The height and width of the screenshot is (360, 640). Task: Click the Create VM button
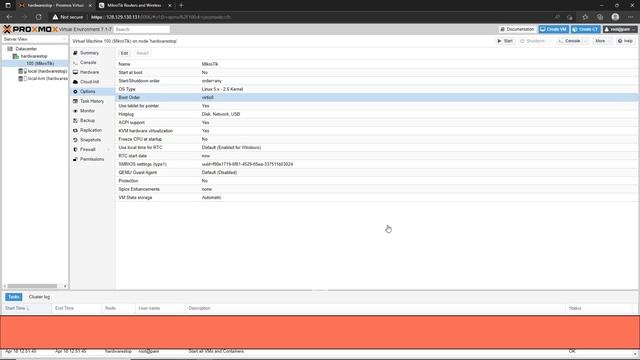553,29
